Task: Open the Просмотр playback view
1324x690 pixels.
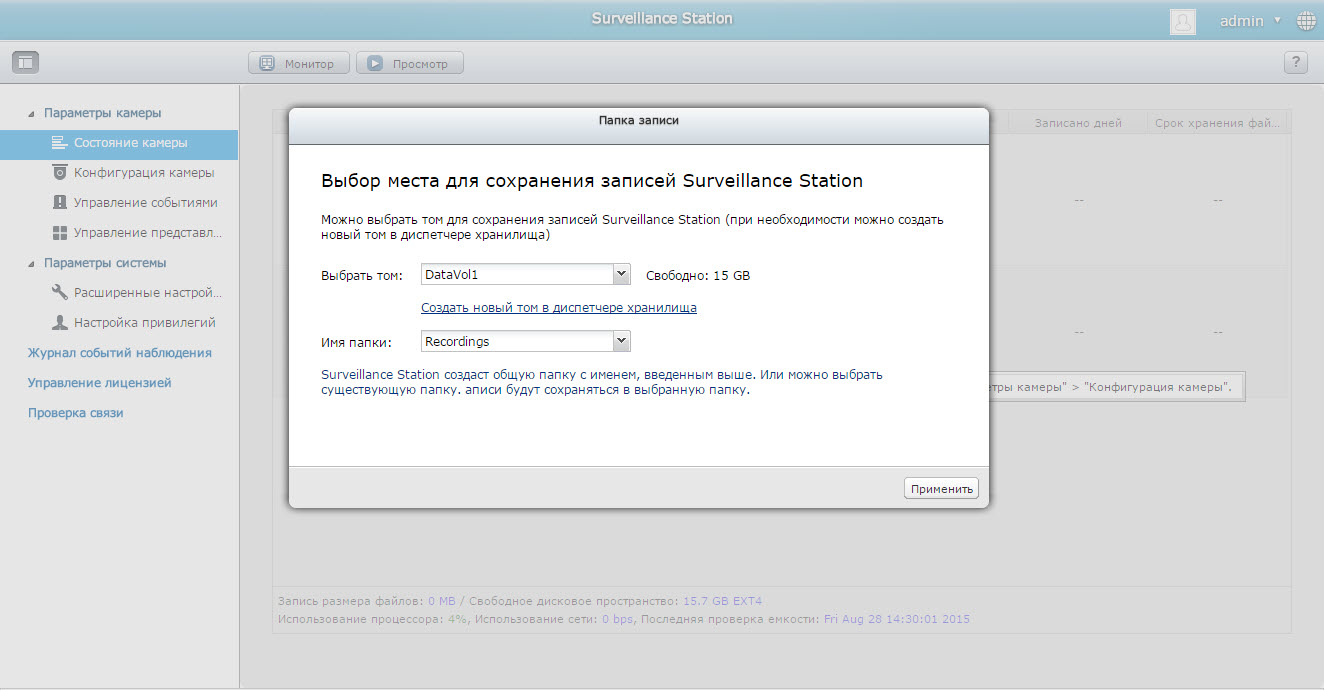Action: pos(410,63)
